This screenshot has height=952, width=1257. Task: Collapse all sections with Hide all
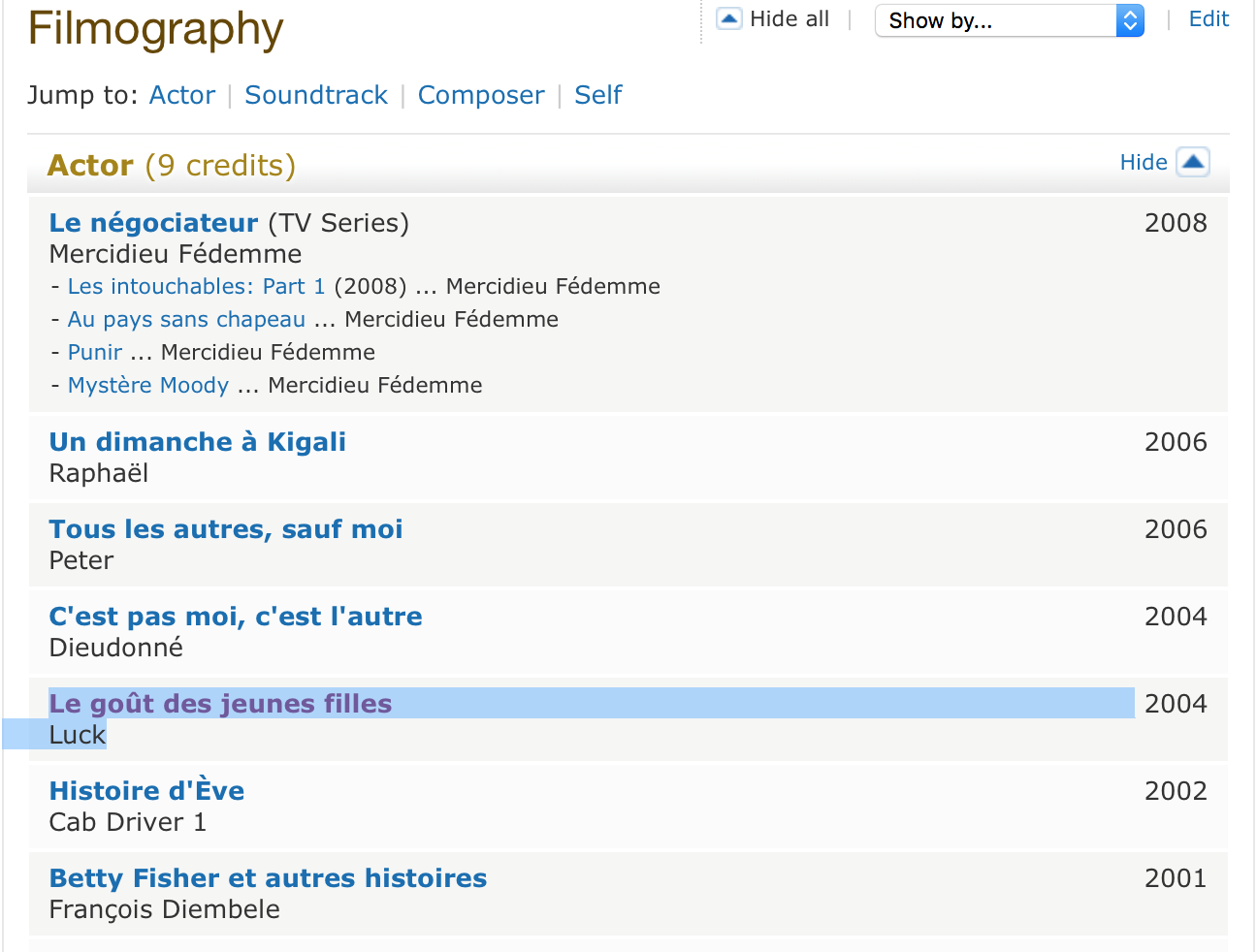(790, 19)
